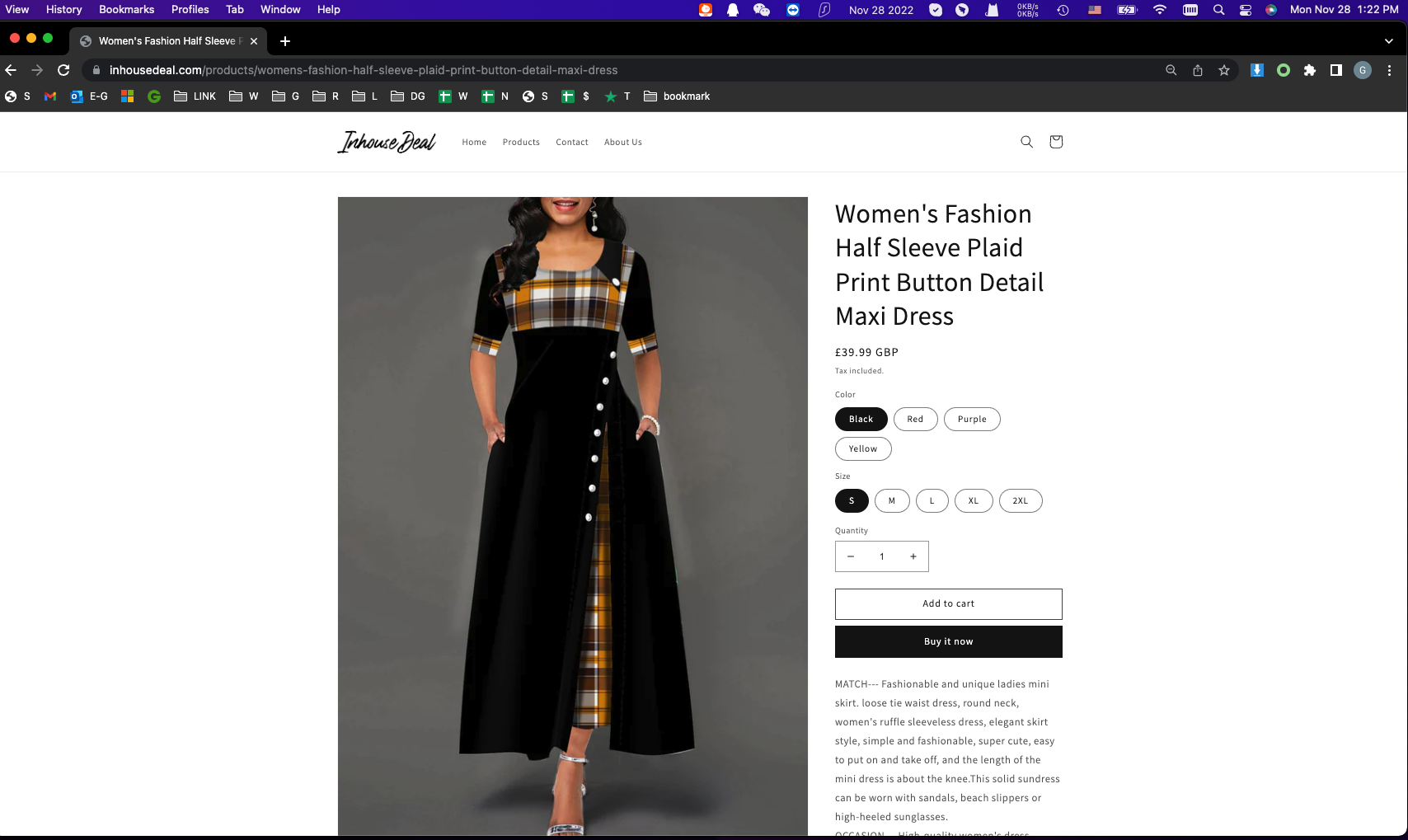
Task: Go back with the browser back arrow
Action: [x=11, y=70]
